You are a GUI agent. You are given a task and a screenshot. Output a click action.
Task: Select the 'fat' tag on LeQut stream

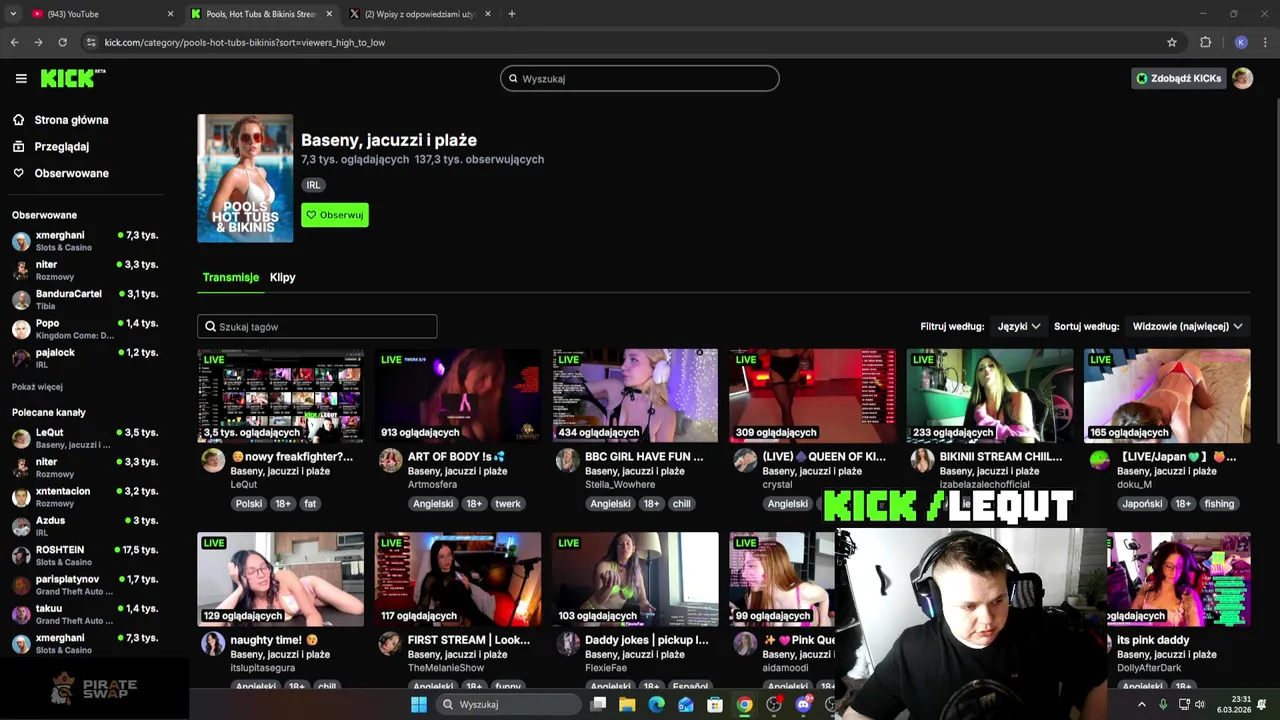[x=310, y=504]
